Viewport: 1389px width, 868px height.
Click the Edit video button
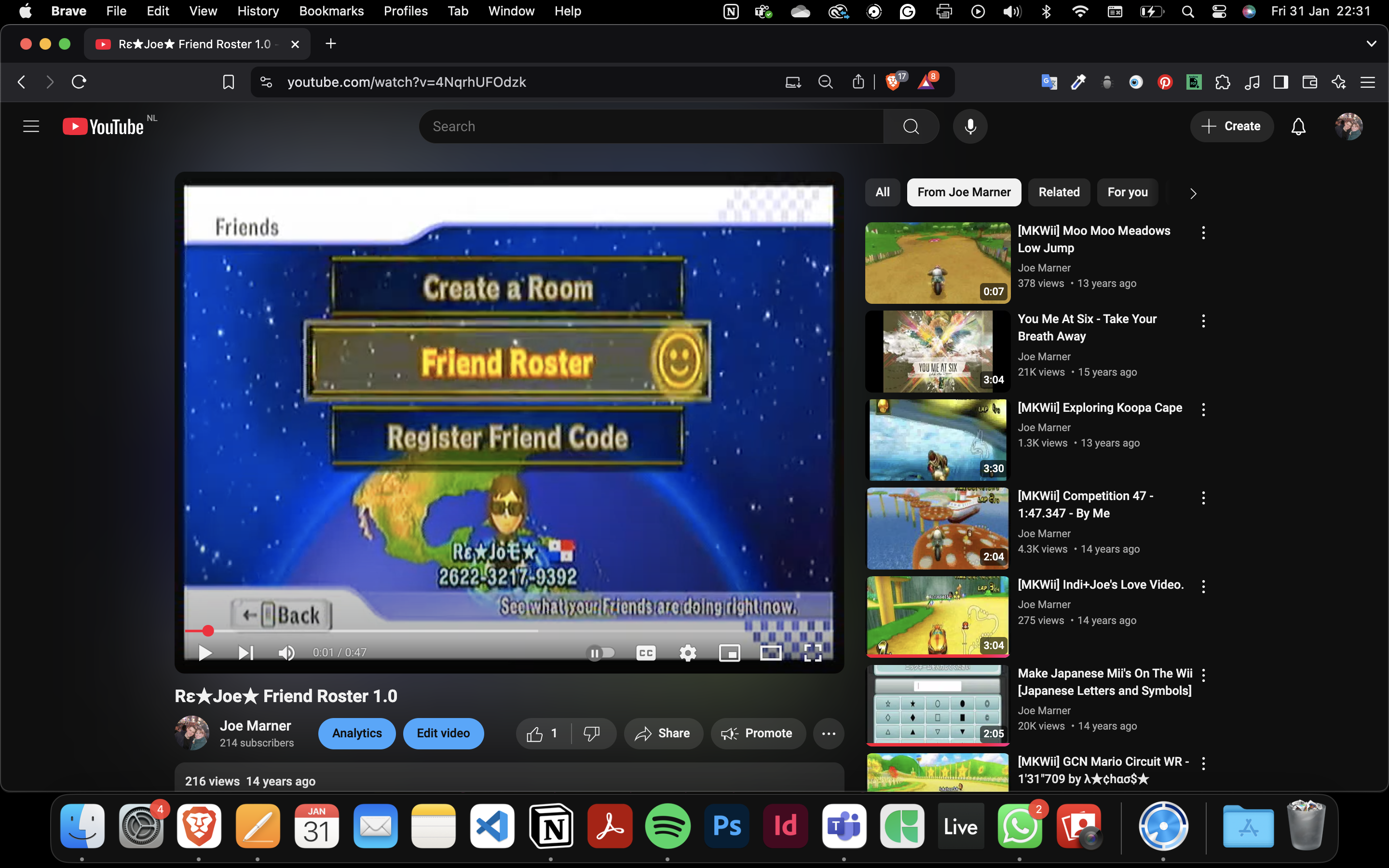(x=443, y=733)
